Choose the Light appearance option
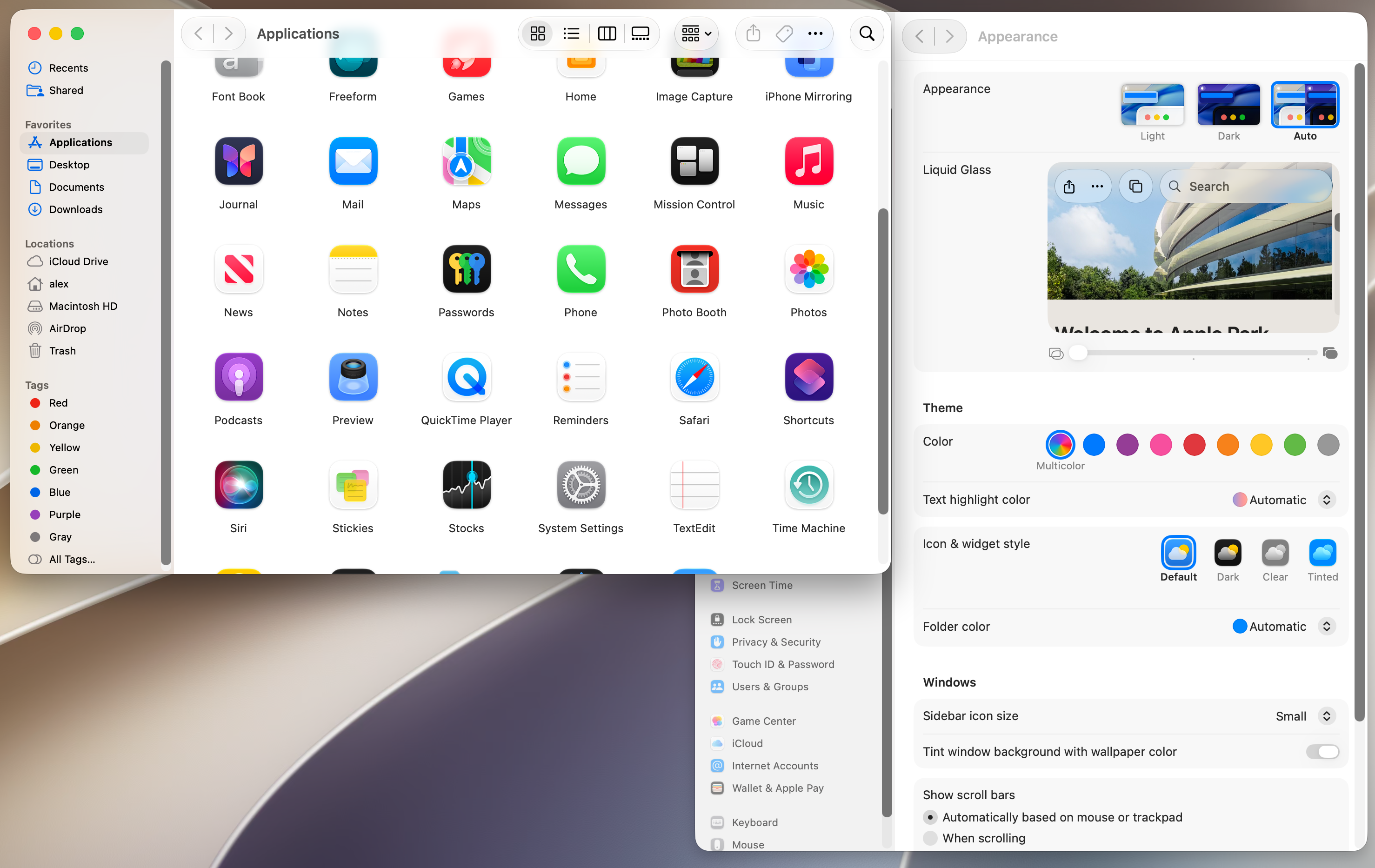 1152,105
